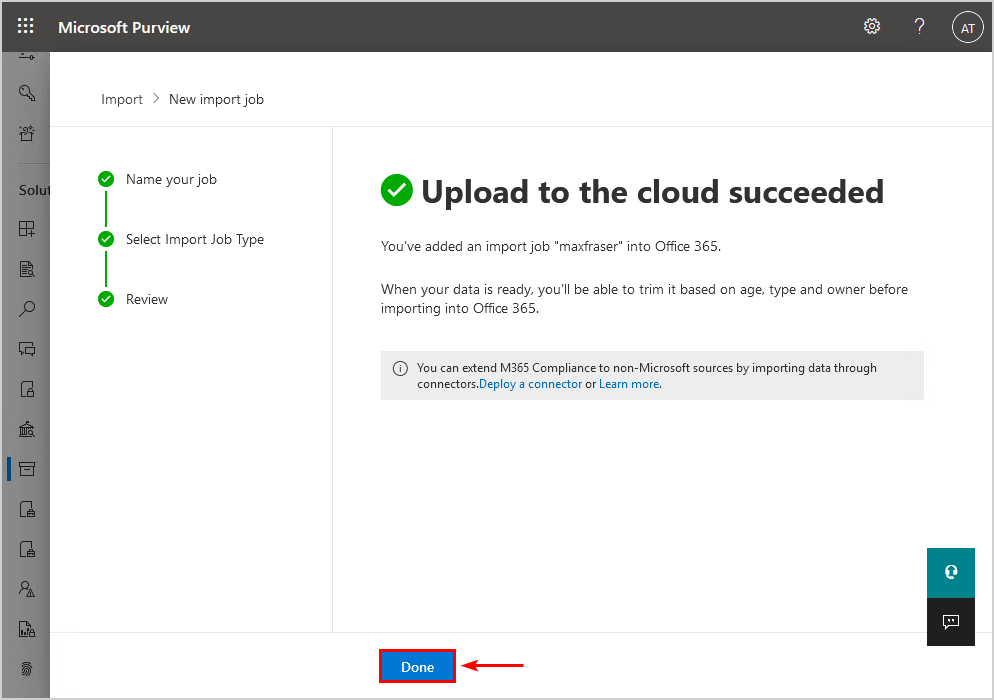Select the New import job breadcrumb

[x=216, y=100]
